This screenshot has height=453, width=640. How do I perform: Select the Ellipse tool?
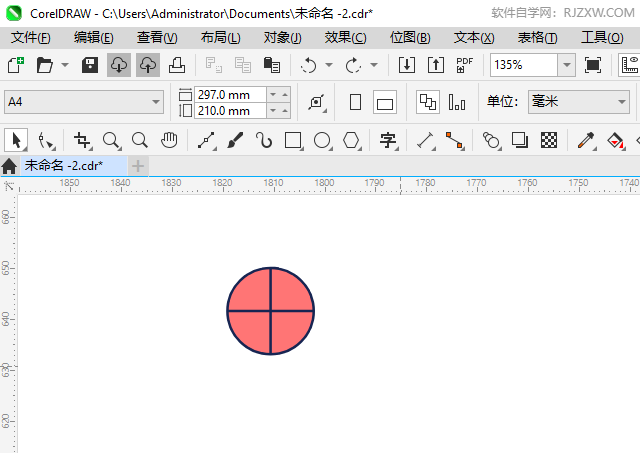click(322, 141)
